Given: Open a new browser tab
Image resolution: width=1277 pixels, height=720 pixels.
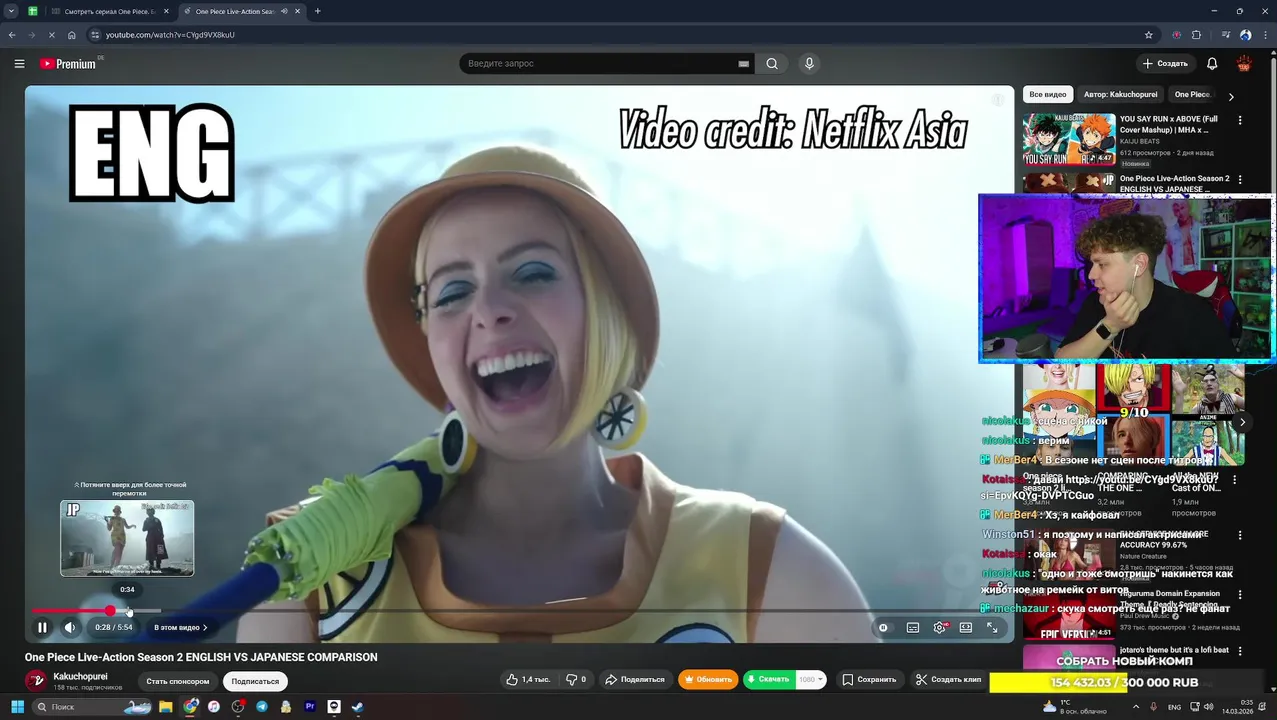Looking at the screenshot, I should click(317, 11).
